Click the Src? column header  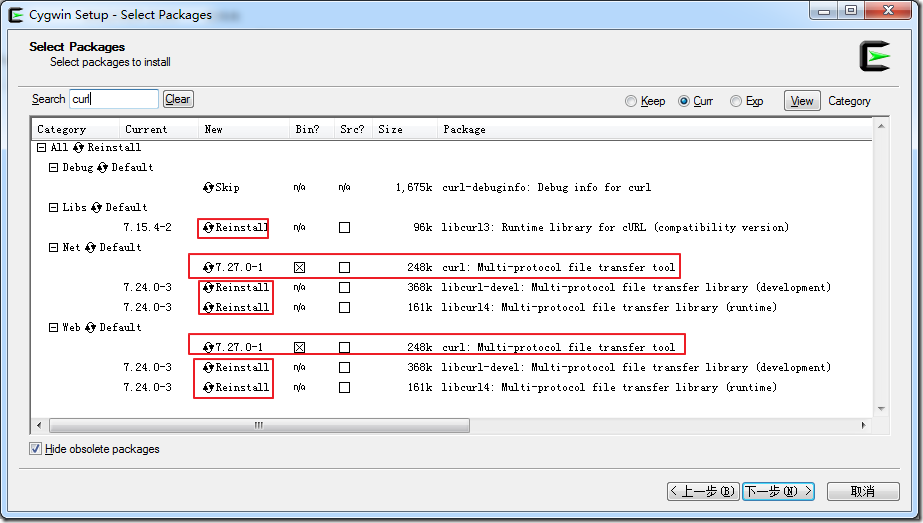pos(353,130)
